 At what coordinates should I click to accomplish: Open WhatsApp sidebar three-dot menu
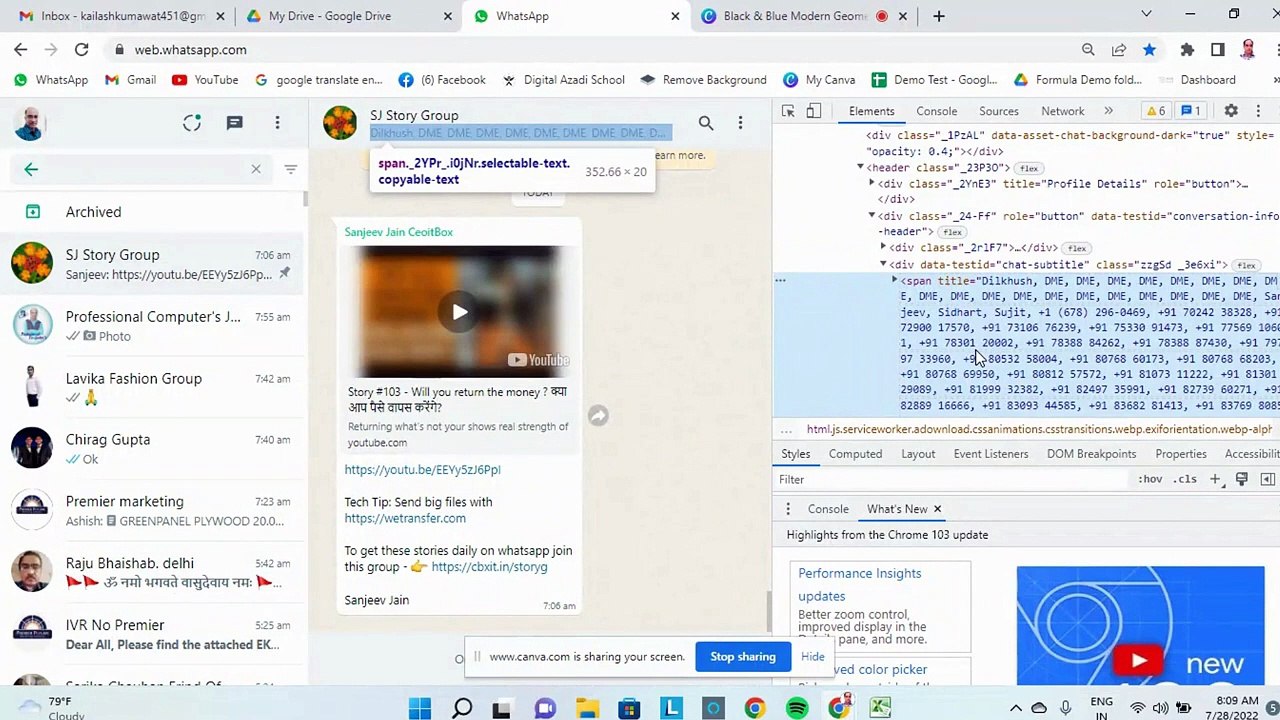(x=277, y=123)
